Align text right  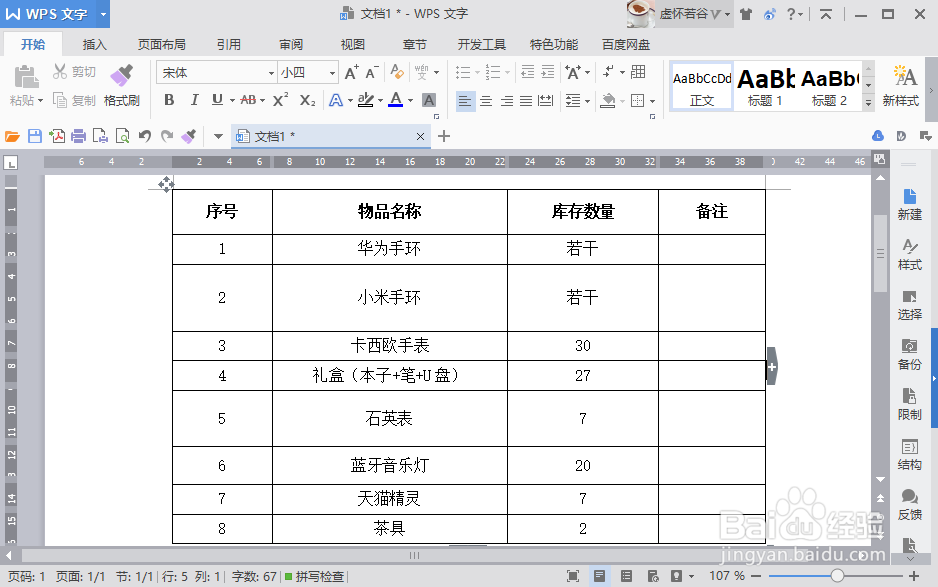click(x=506, y=101)
